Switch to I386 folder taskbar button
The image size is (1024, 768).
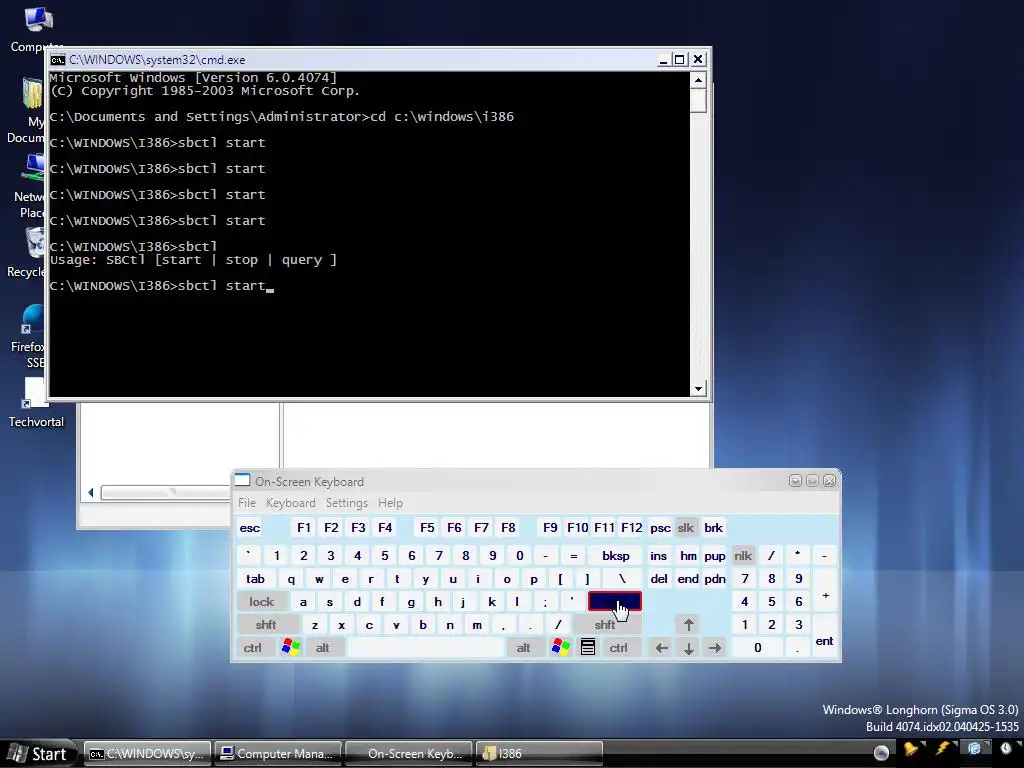[539, 754]
